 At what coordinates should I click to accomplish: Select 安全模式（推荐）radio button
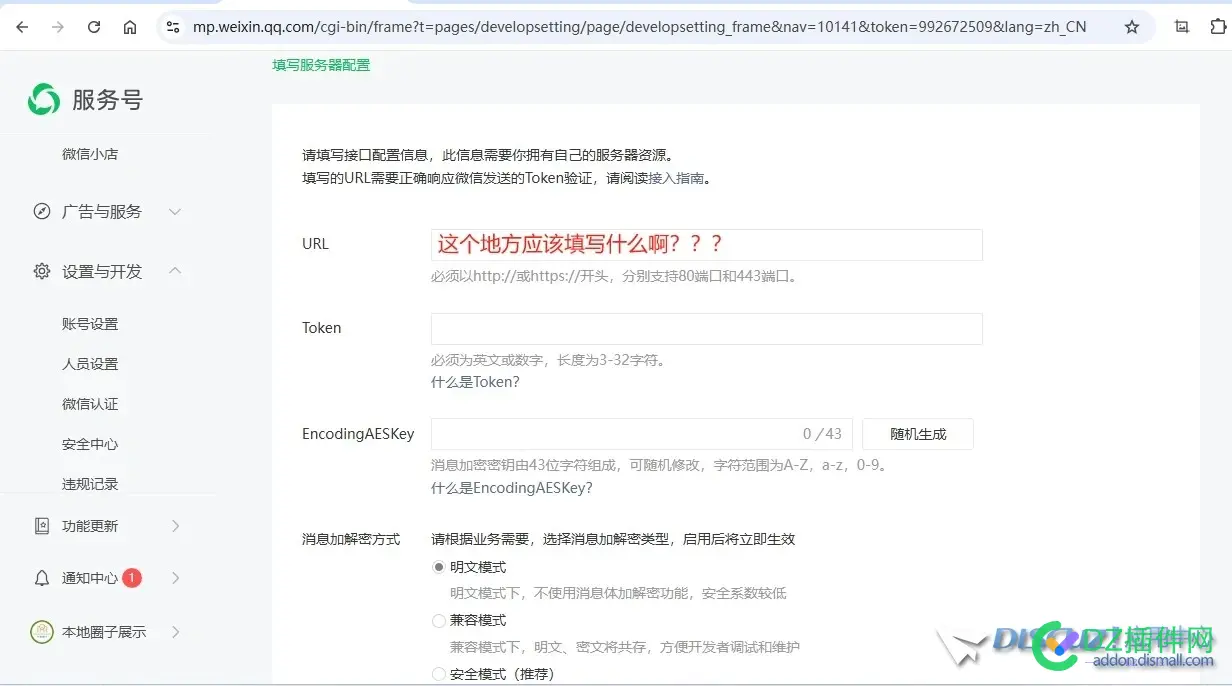coord(438,674)
